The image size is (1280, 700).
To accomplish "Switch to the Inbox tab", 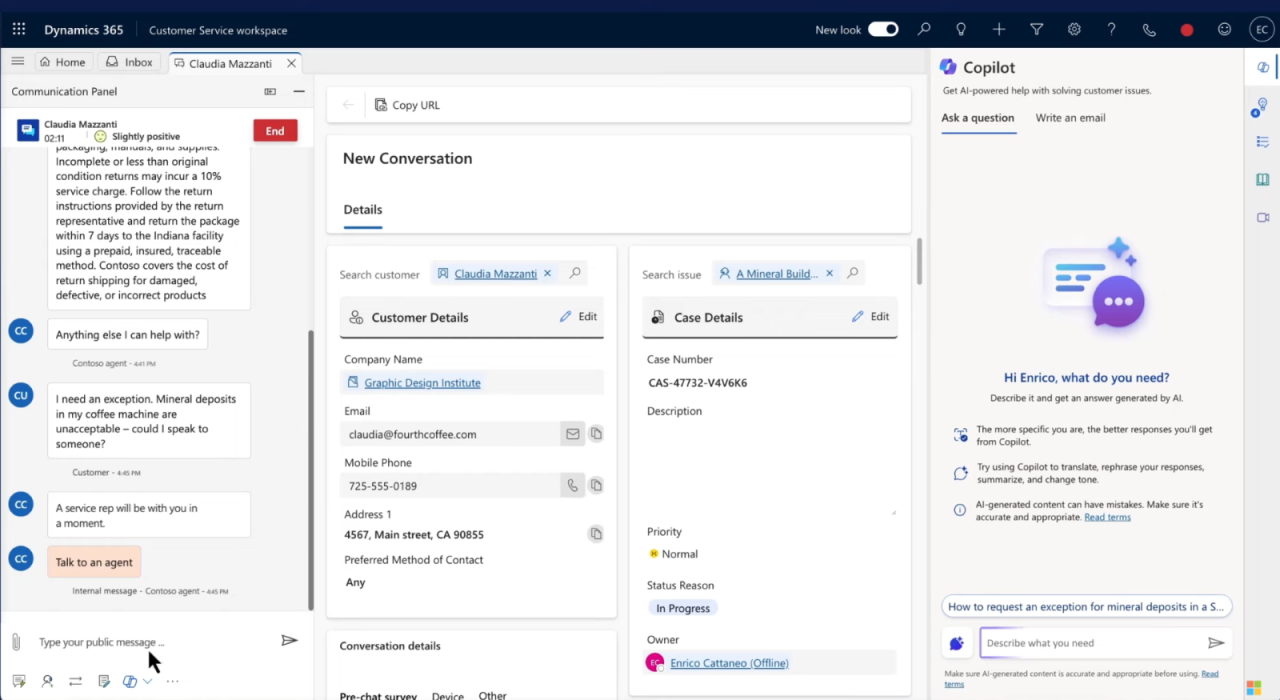I will 129,62.
